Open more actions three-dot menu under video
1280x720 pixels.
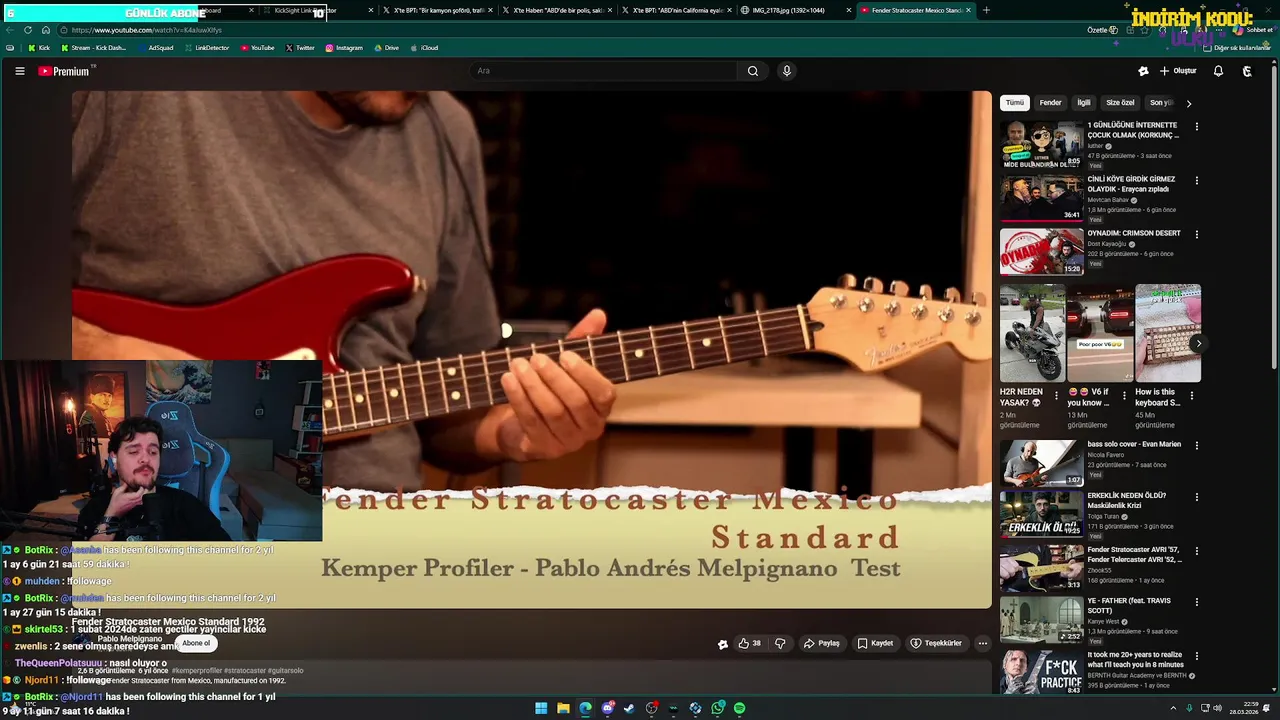click(983, 643)
